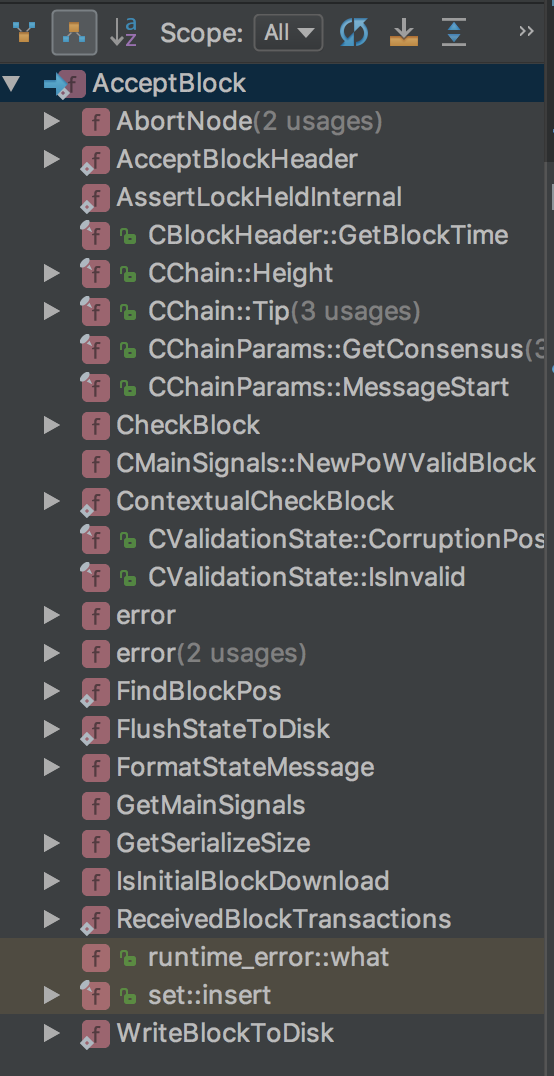Select the caller hierarchy toolbar icon
This screenshot has height=1076, width=554.
(24, 32)
